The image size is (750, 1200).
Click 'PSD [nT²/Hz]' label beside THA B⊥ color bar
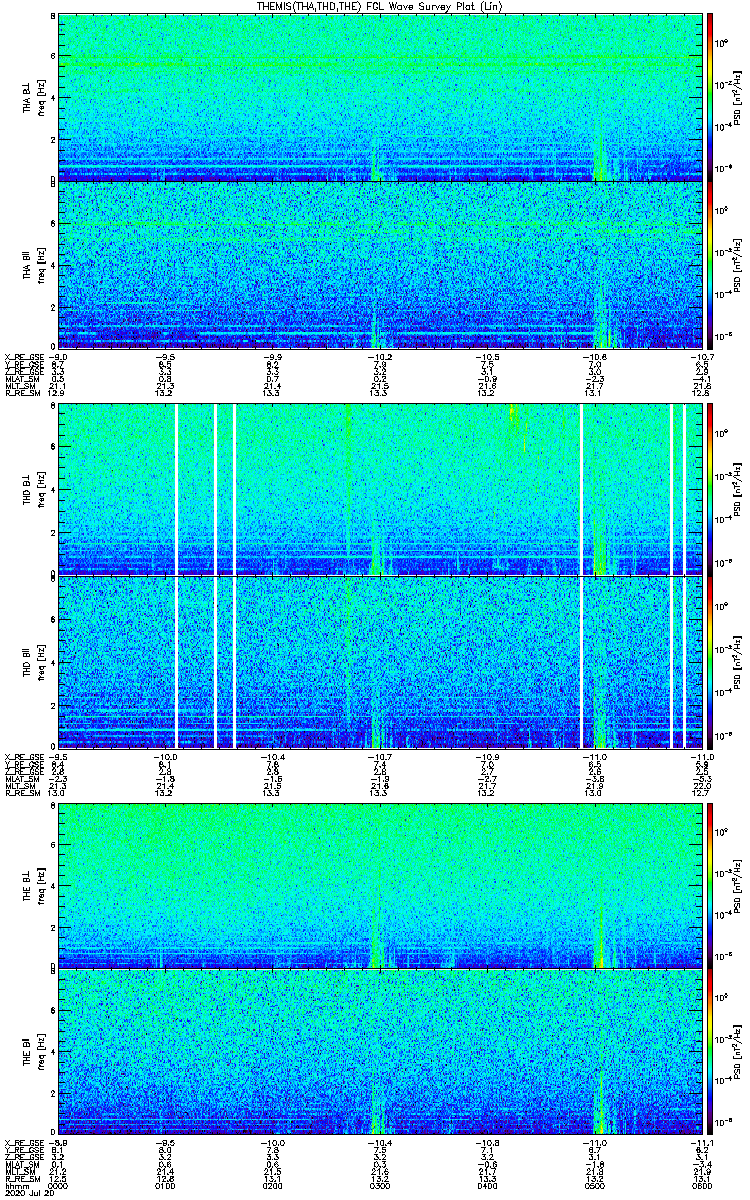coord(737,97)
